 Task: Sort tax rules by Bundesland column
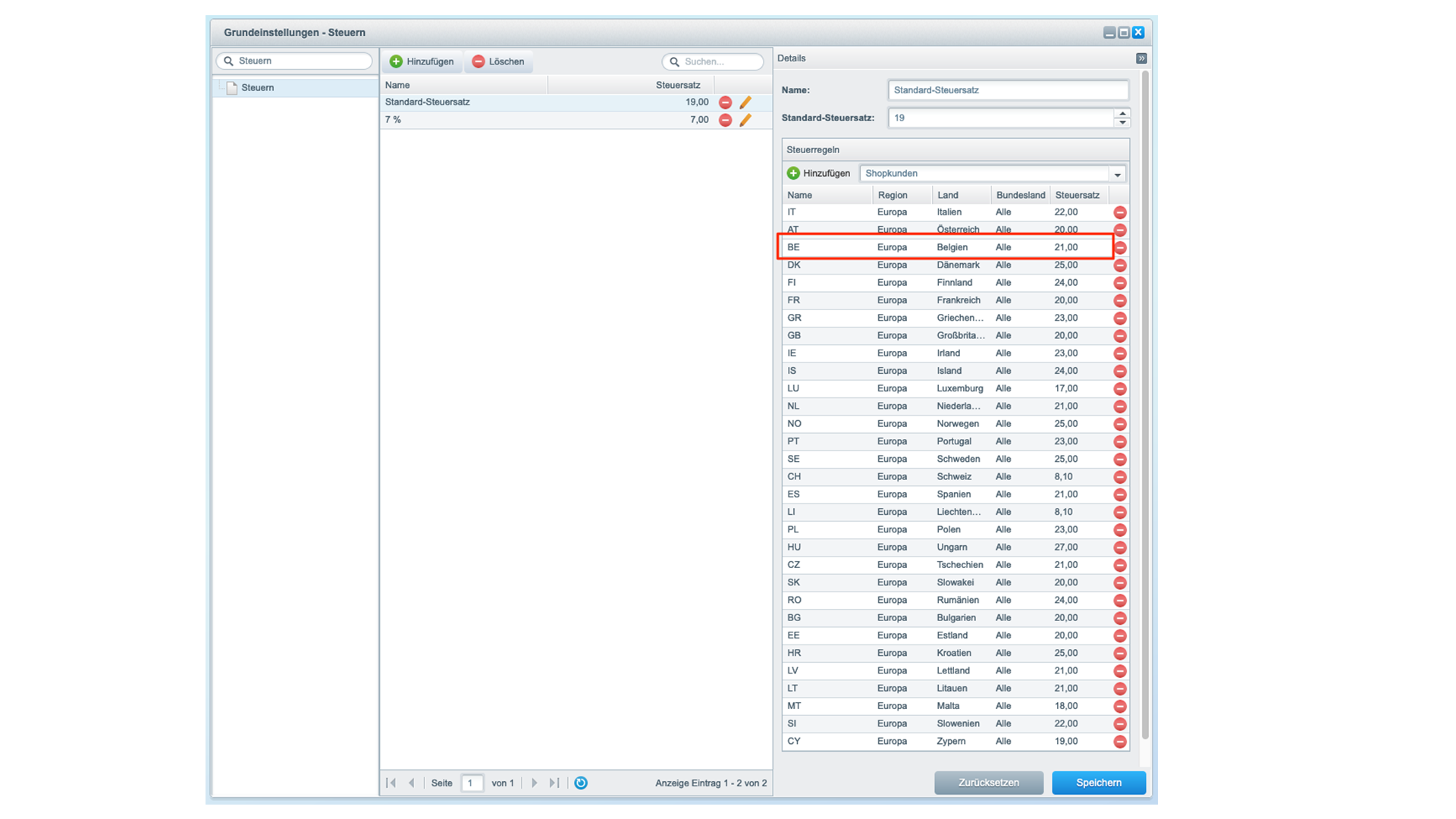pos(1021,195)
